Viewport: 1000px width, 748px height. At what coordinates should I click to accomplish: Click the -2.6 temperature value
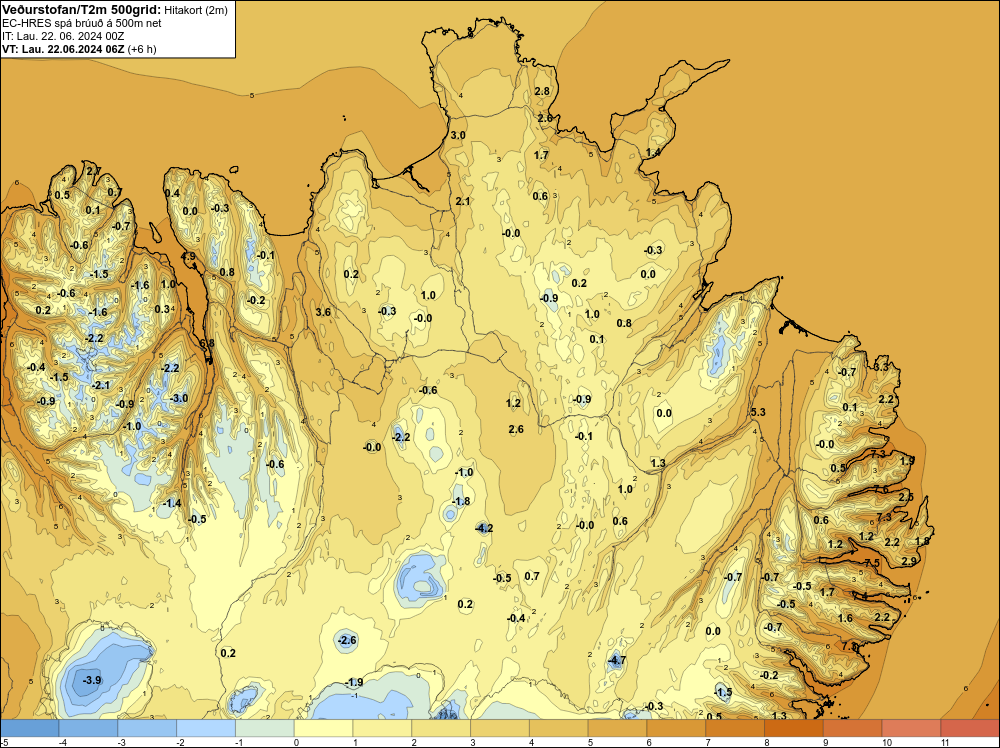point(346,640)
